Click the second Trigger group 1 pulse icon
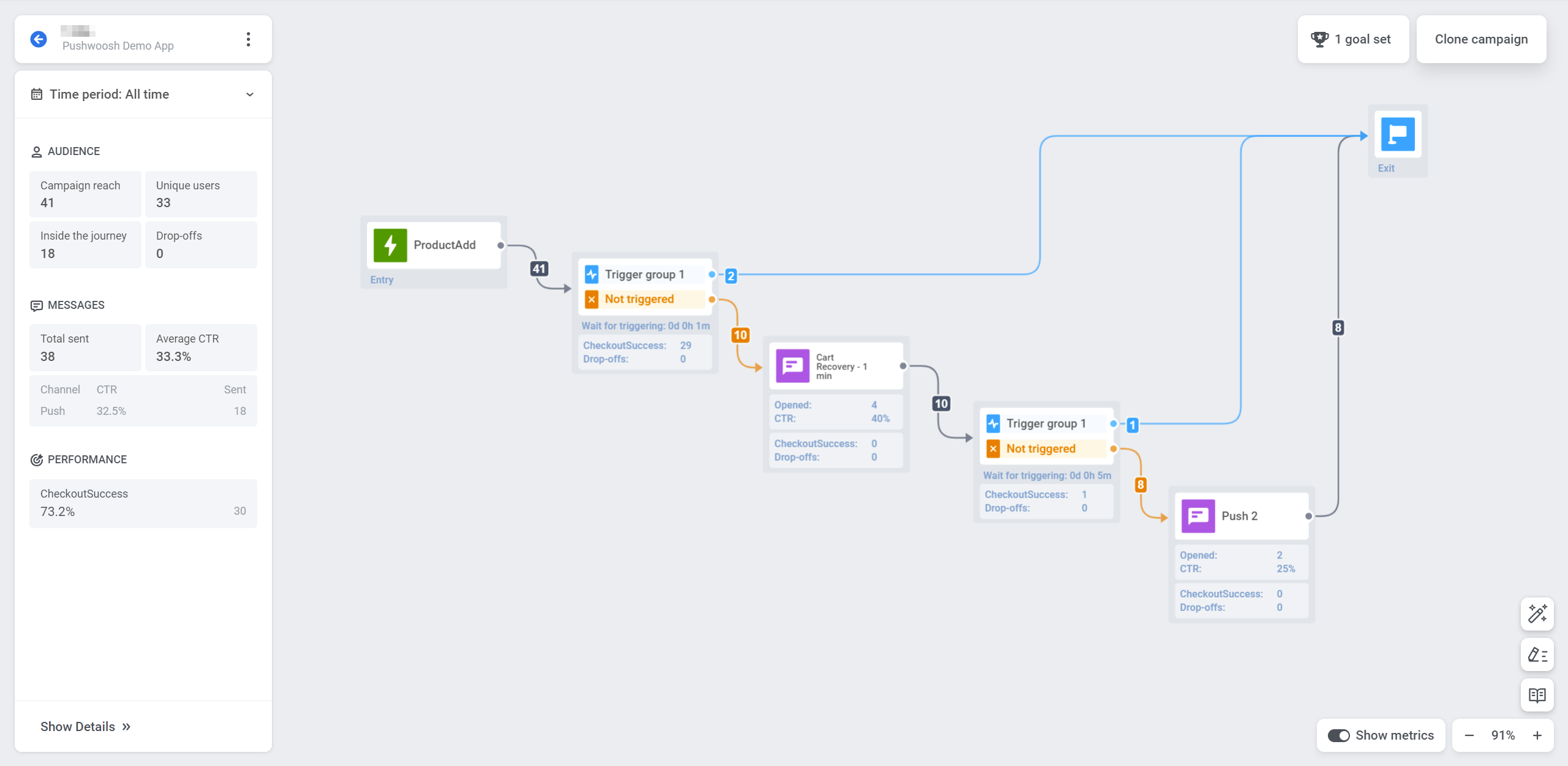Image resolution: width=1568 pixels, height=766 pixels. click(x=993, y=423)
